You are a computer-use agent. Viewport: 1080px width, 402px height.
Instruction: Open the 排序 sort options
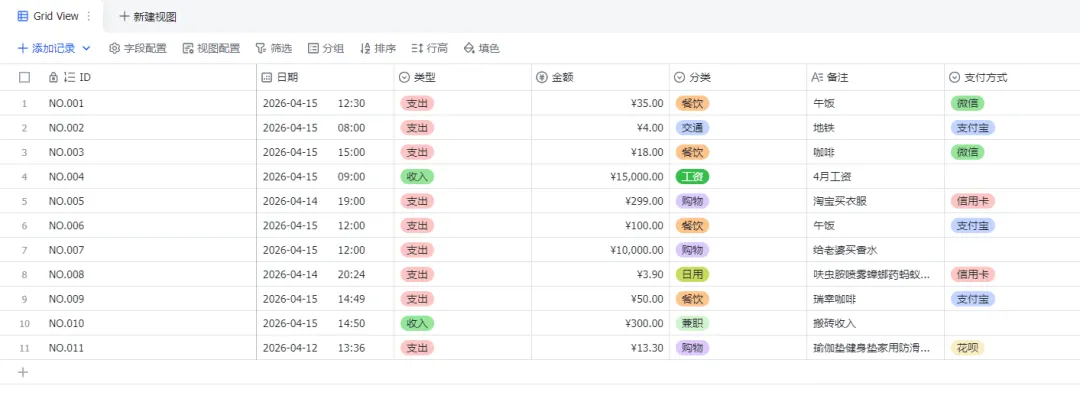378,48
